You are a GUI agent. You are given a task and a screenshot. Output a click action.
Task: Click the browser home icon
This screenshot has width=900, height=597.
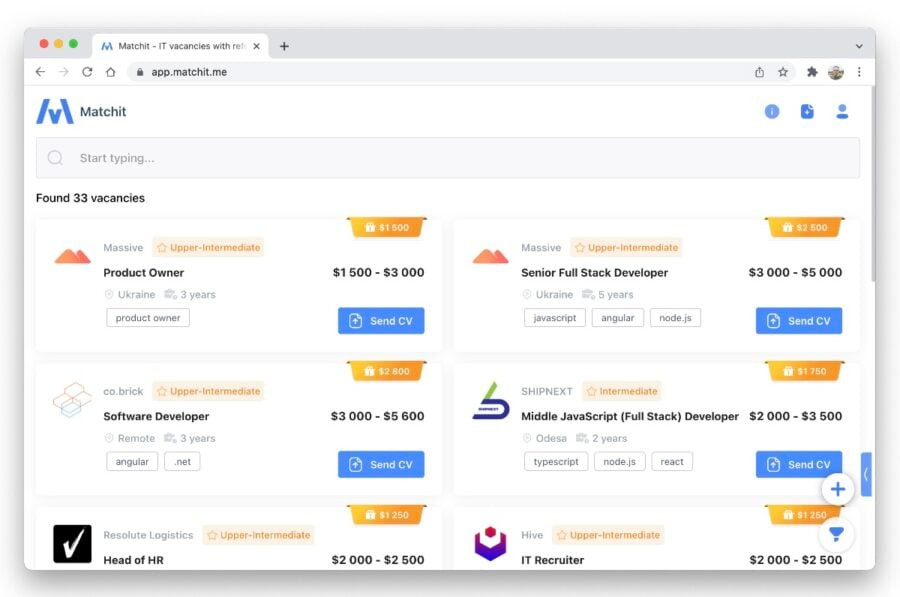tap(111, 72)
